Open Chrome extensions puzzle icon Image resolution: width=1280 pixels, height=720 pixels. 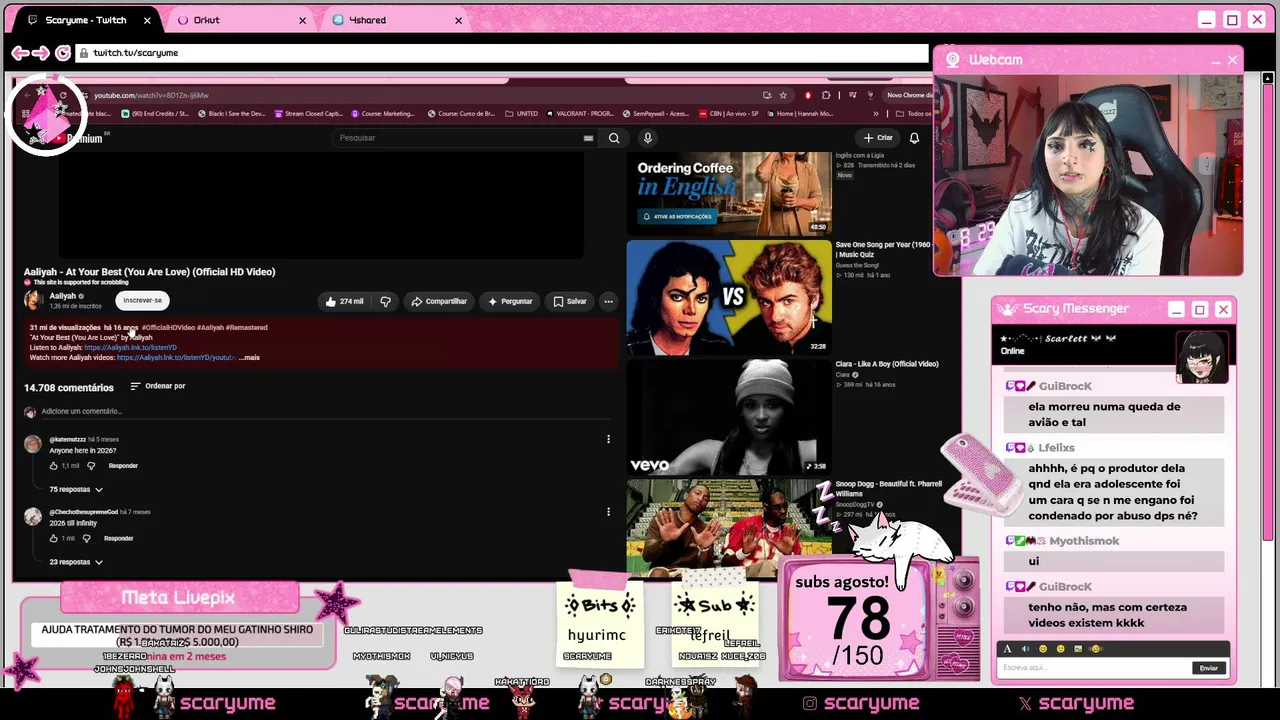826,95
